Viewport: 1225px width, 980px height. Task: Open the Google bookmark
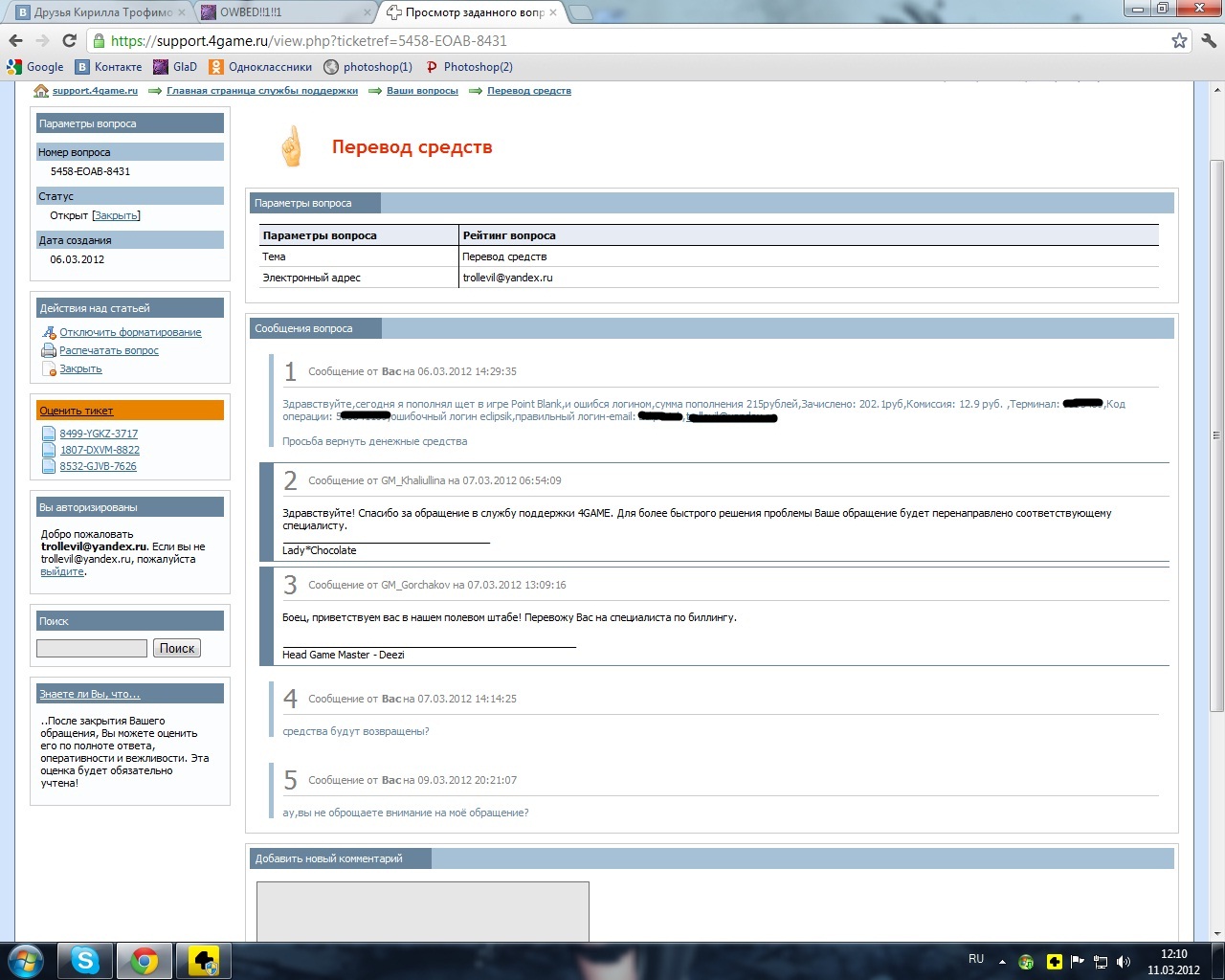[x=35, y=67]
